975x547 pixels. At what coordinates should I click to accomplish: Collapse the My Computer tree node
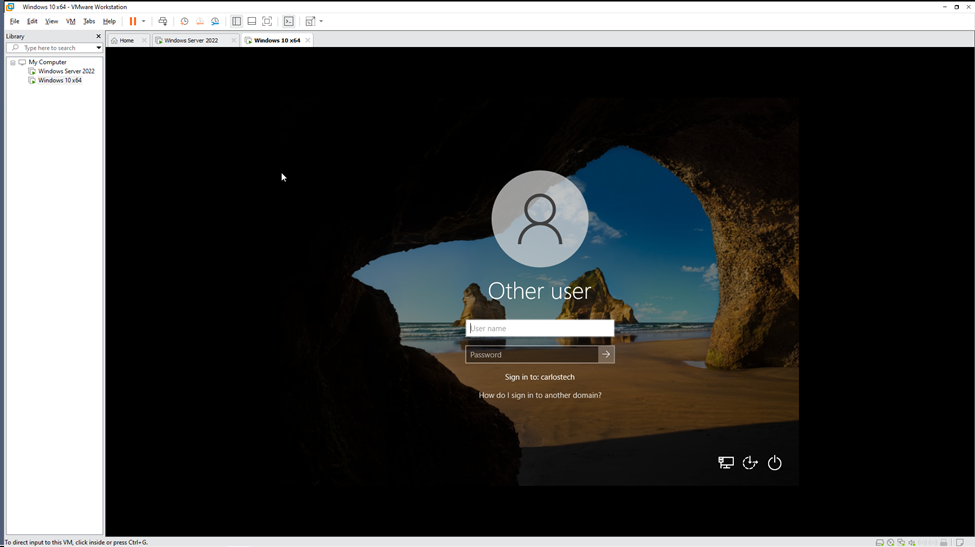13,62
